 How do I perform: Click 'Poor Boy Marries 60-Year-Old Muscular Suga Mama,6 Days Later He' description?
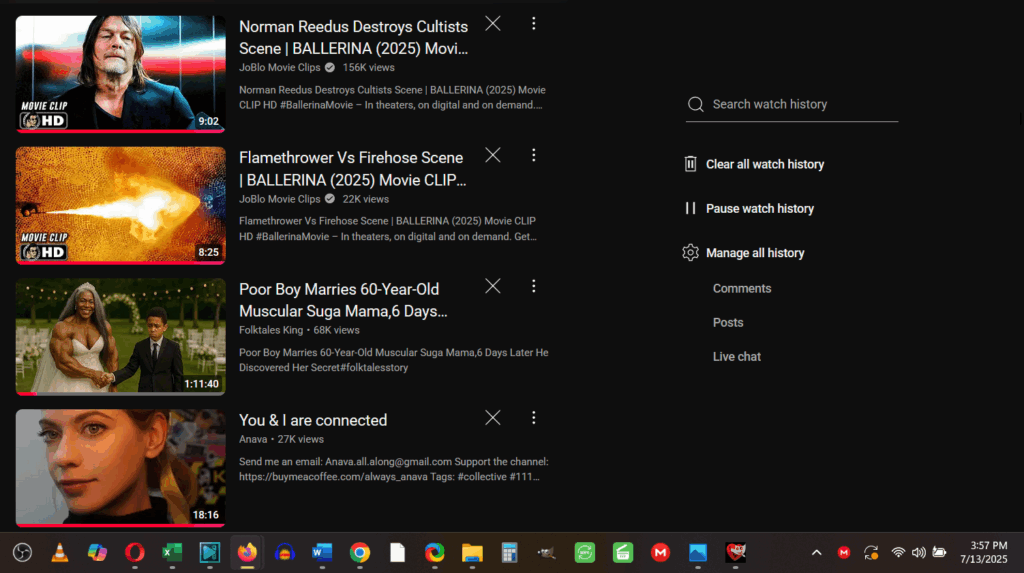[394, 360]
